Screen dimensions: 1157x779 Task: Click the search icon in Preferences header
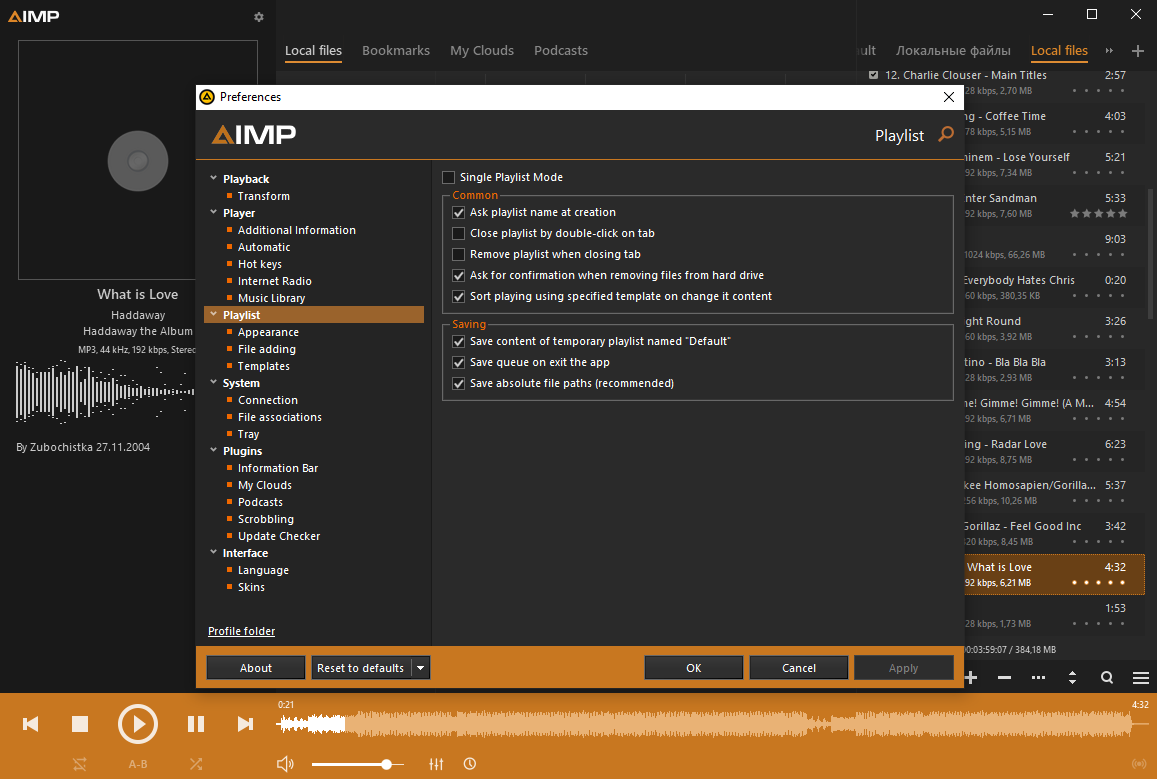coord(945,134)
